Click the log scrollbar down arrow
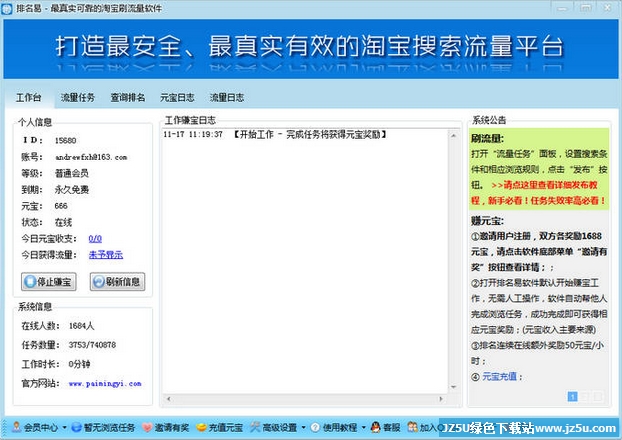The width and height of the screenshot is (622, 440). click(x=453, y=387)
